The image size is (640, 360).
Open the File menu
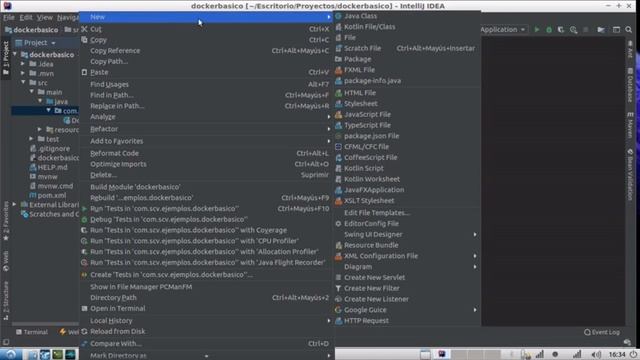tap(9, 17)
